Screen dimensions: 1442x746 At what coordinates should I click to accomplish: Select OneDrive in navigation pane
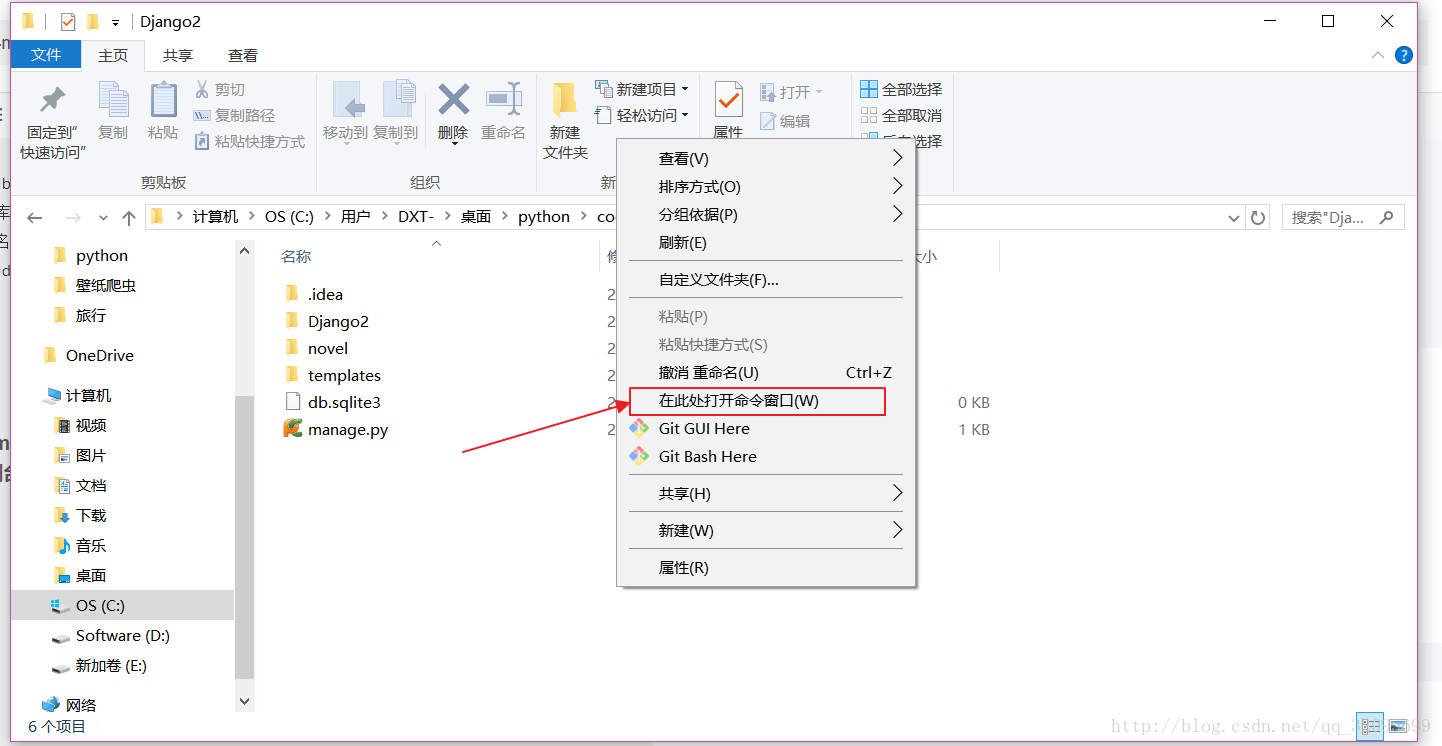point(100,355)
